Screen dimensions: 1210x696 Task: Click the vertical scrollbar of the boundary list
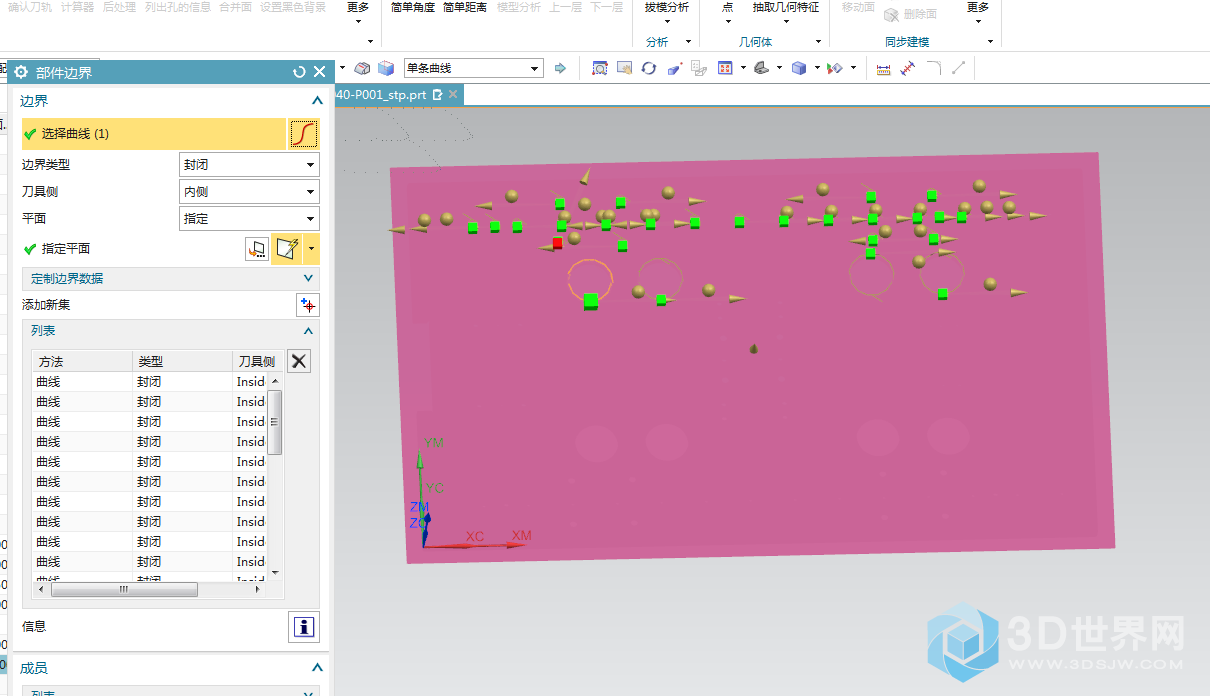point(275,422)
